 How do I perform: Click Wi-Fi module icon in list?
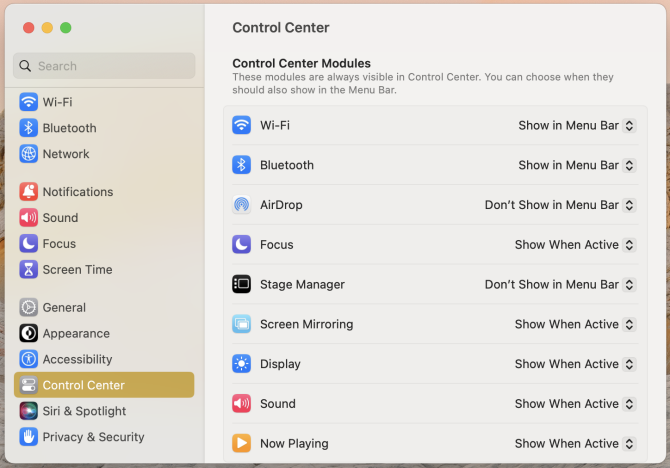click(241, 125)
